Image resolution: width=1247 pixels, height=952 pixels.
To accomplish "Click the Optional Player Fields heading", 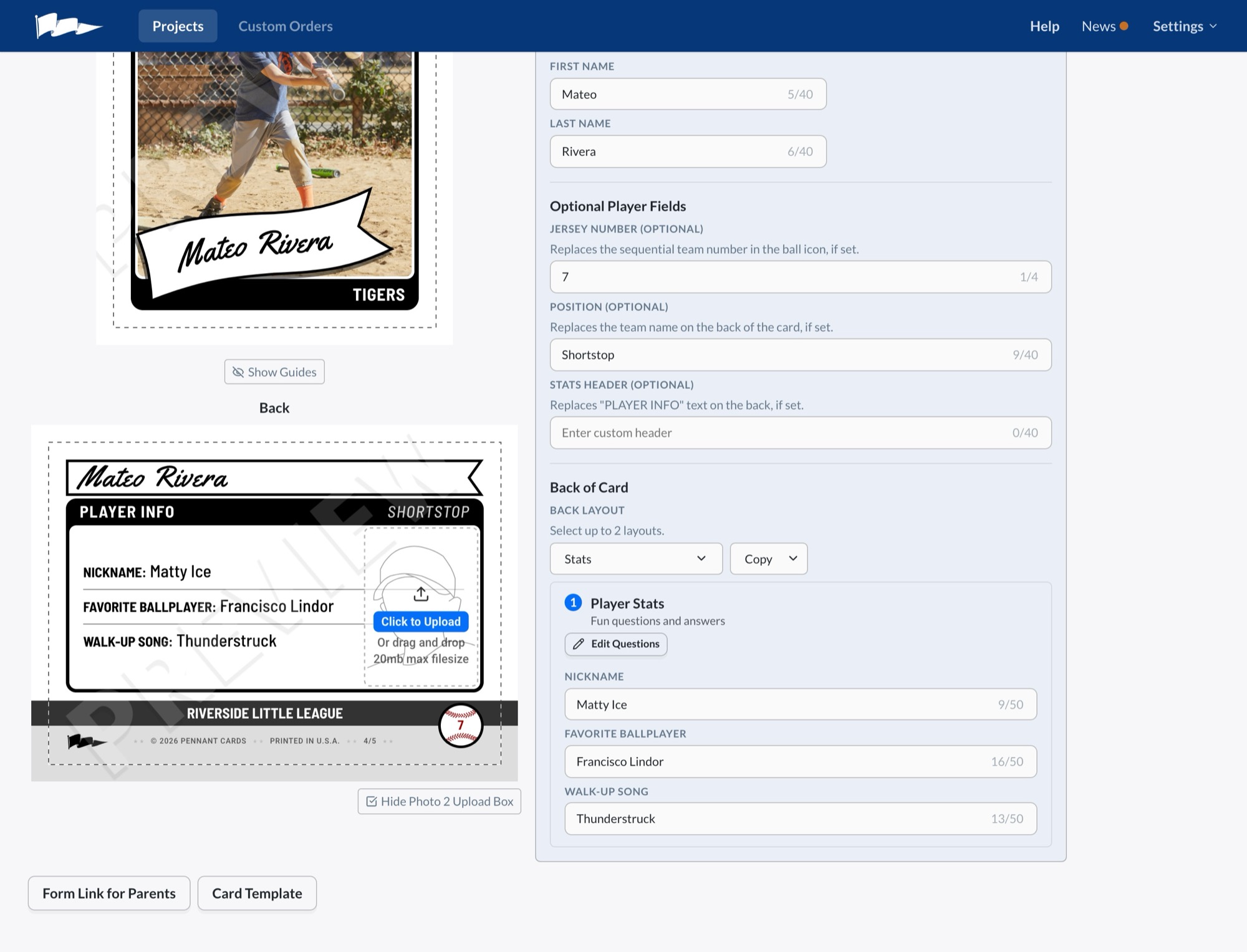I will pyautogui.click(x=618, y=206).
